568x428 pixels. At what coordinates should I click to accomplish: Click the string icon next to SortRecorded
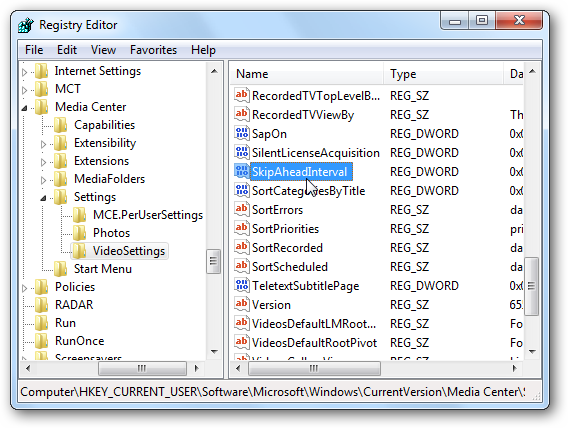coord(241,247)
